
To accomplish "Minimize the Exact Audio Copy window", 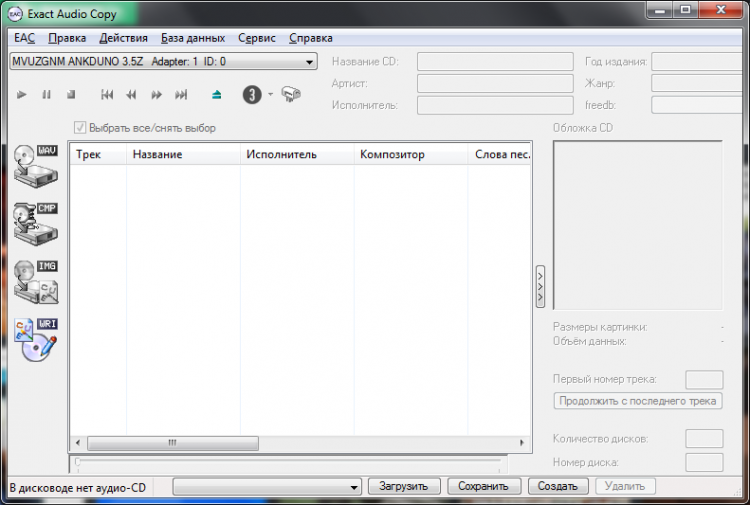I will click(660, 11).
